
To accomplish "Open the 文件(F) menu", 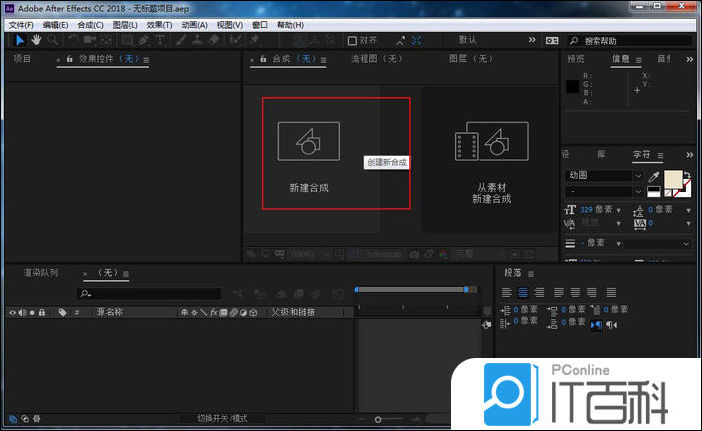I will coord(21,25).
